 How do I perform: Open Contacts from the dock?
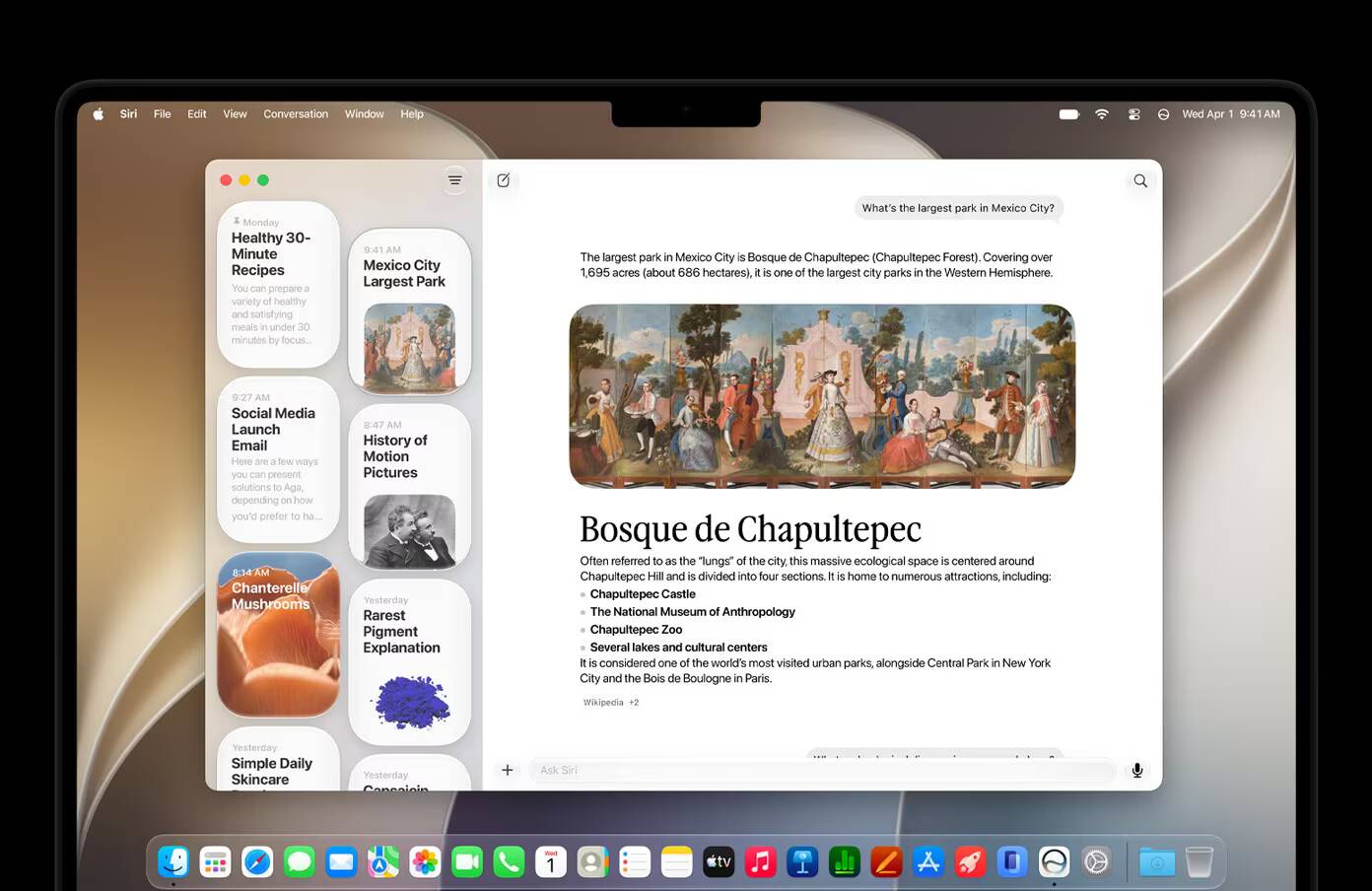click(592, 862)
